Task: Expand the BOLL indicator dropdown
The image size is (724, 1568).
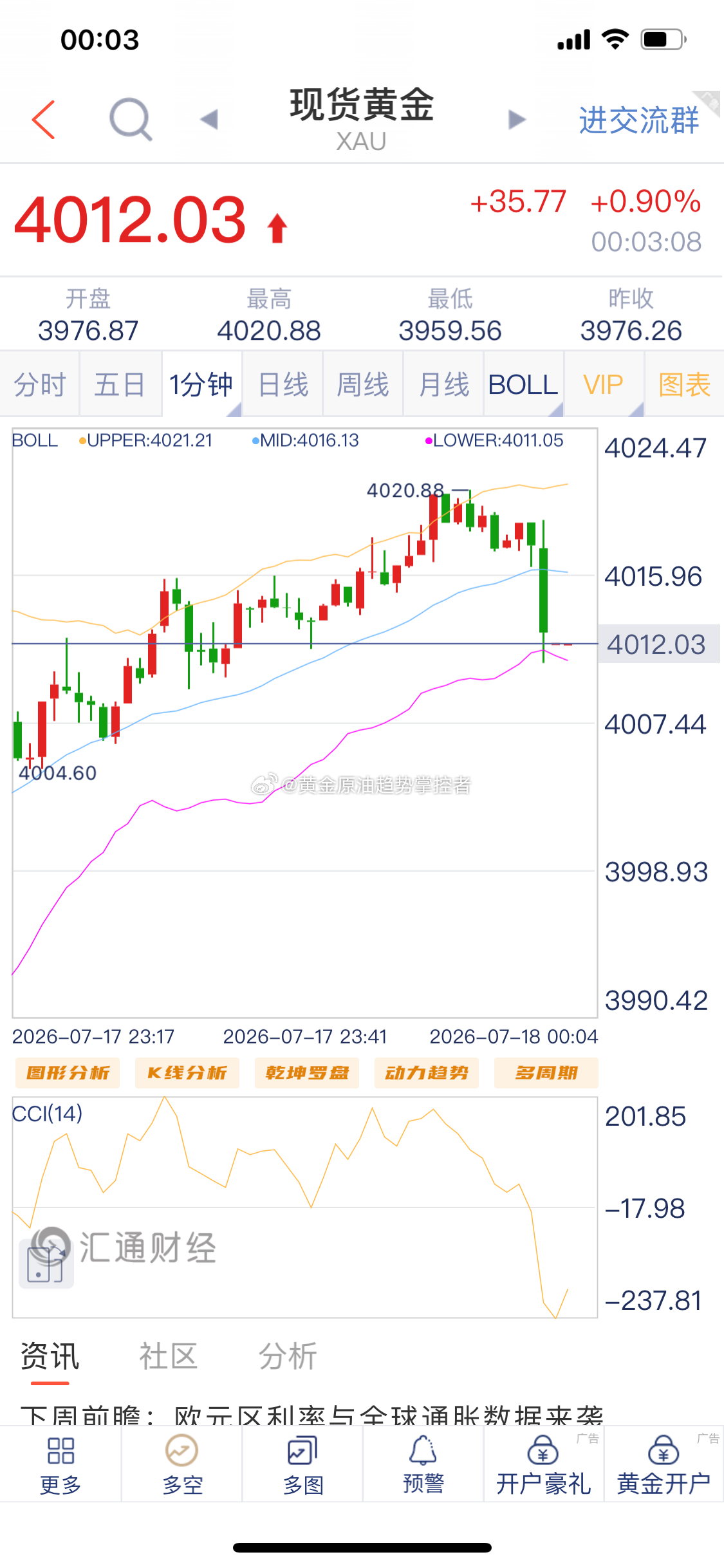Action: tap(524, 384)
